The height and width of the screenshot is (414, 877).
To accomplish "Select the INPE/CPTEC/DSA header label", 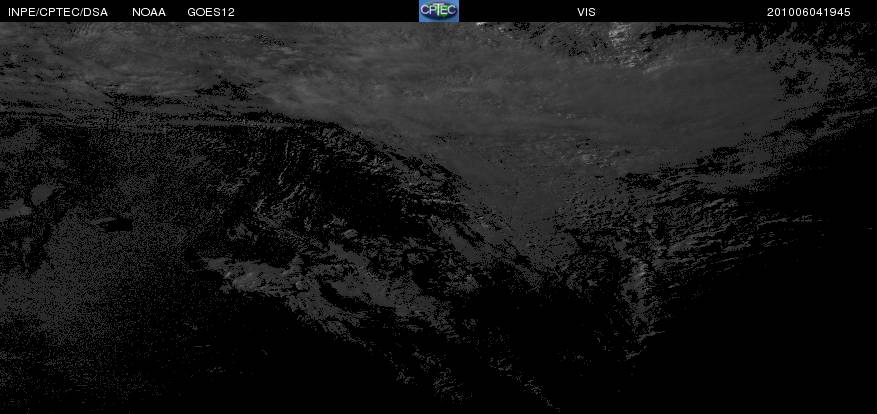I will pyautogui.click(x=58, y=12).
